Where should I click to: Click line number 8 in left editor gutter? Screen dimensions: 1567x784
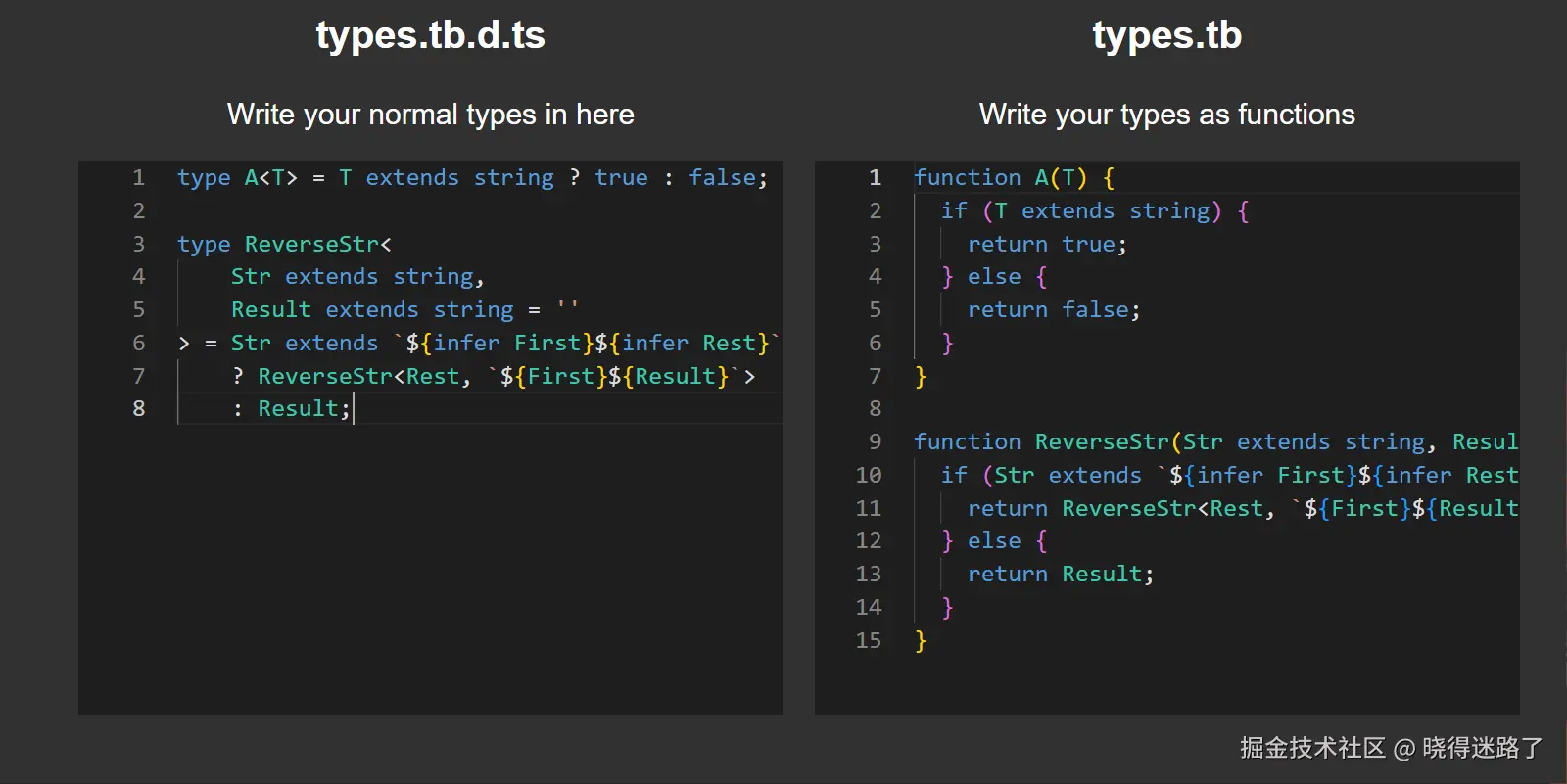(x=139, y=409)
